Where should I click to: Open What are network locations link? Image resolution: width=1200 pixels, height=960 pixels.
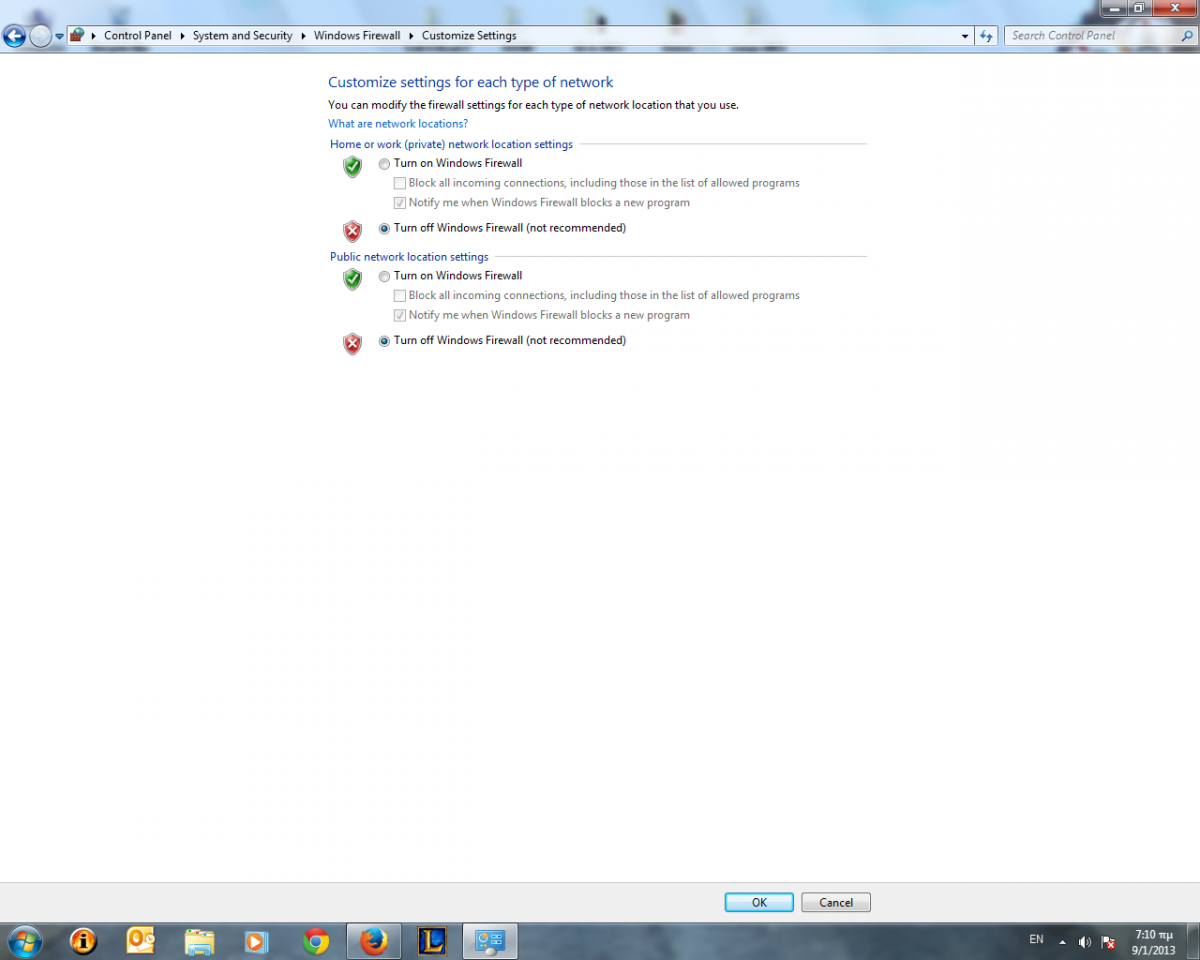coord(398,124)
